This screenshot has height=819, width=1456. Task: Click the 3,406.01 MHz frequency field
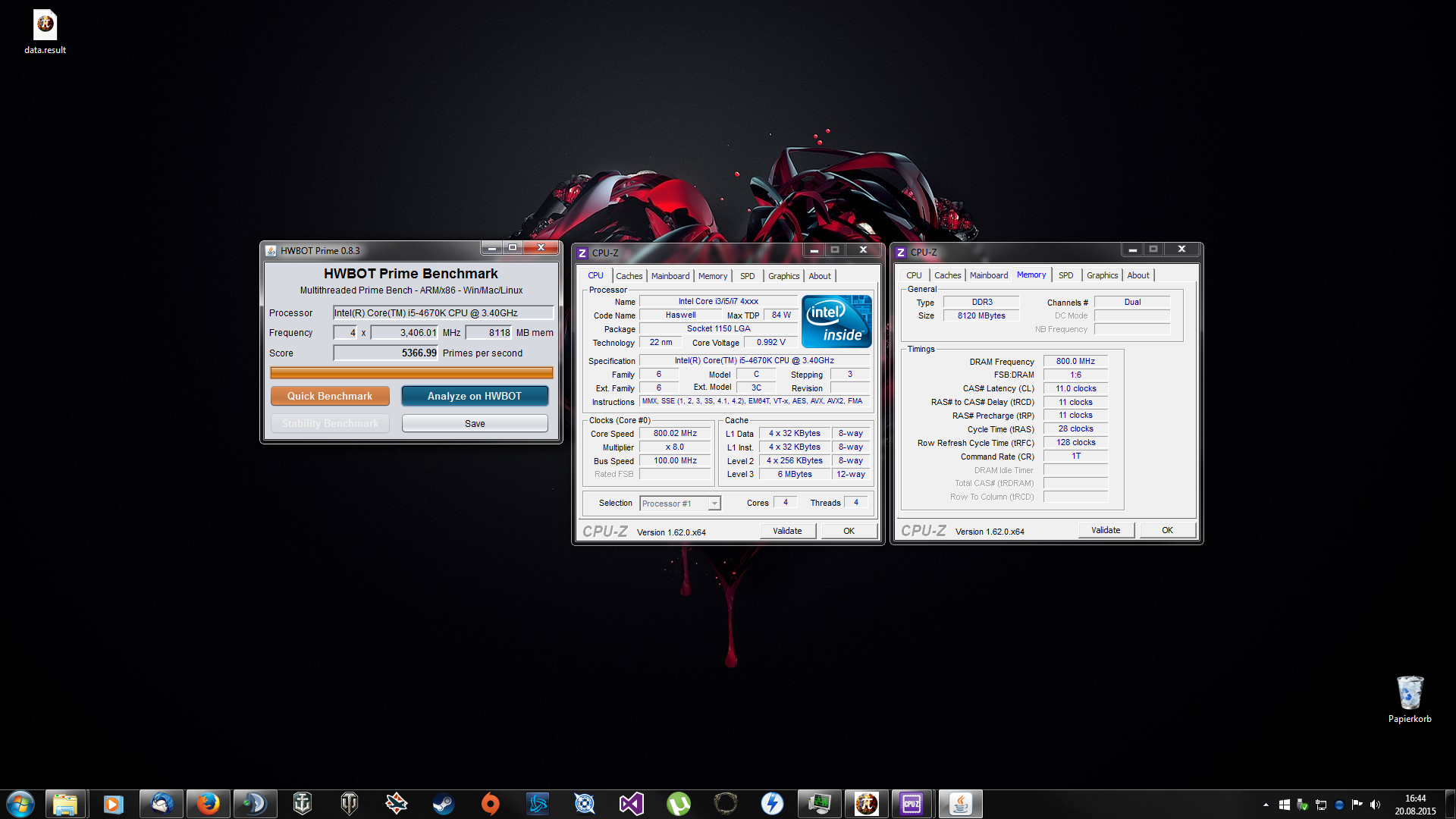click(x=404, y=332)
